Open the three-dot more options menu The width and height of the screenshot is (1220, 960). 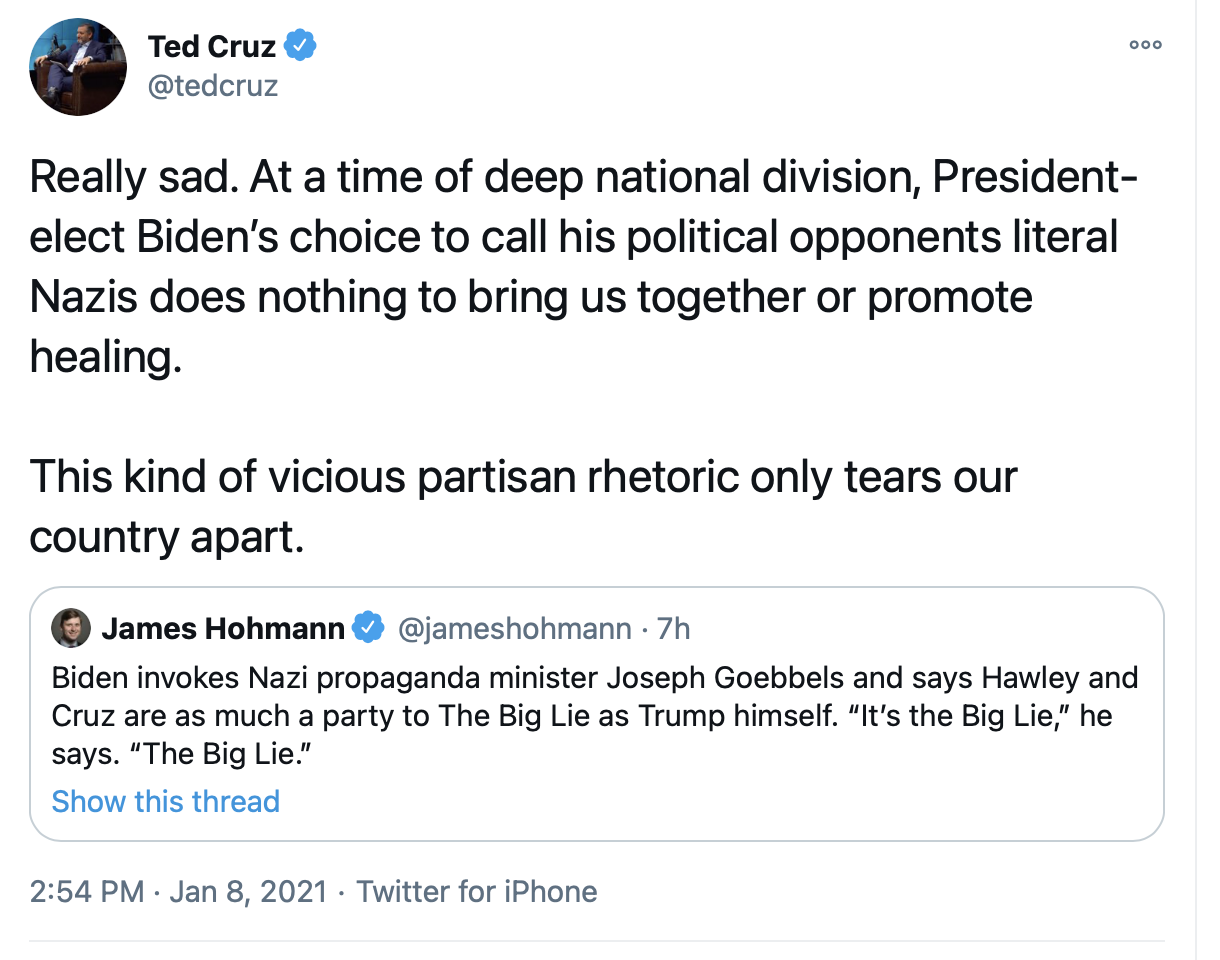click(1145, 45)
